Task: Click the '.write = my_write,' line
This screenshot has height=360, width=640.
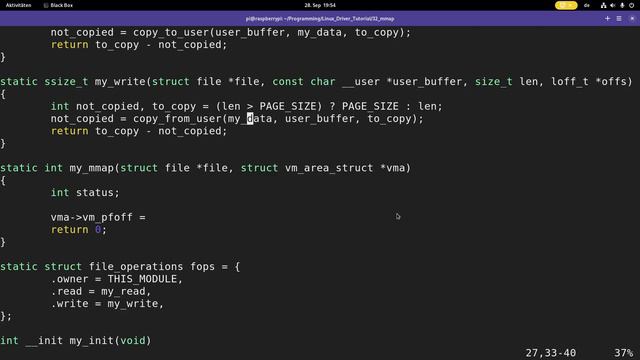Action: coord(107,304)
